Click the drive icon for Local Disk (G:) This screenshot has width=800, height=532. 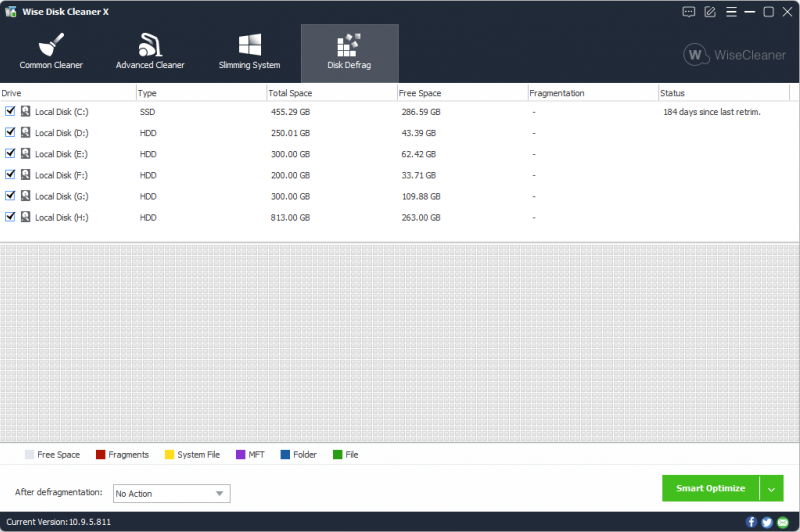click(x=26, y=196)
